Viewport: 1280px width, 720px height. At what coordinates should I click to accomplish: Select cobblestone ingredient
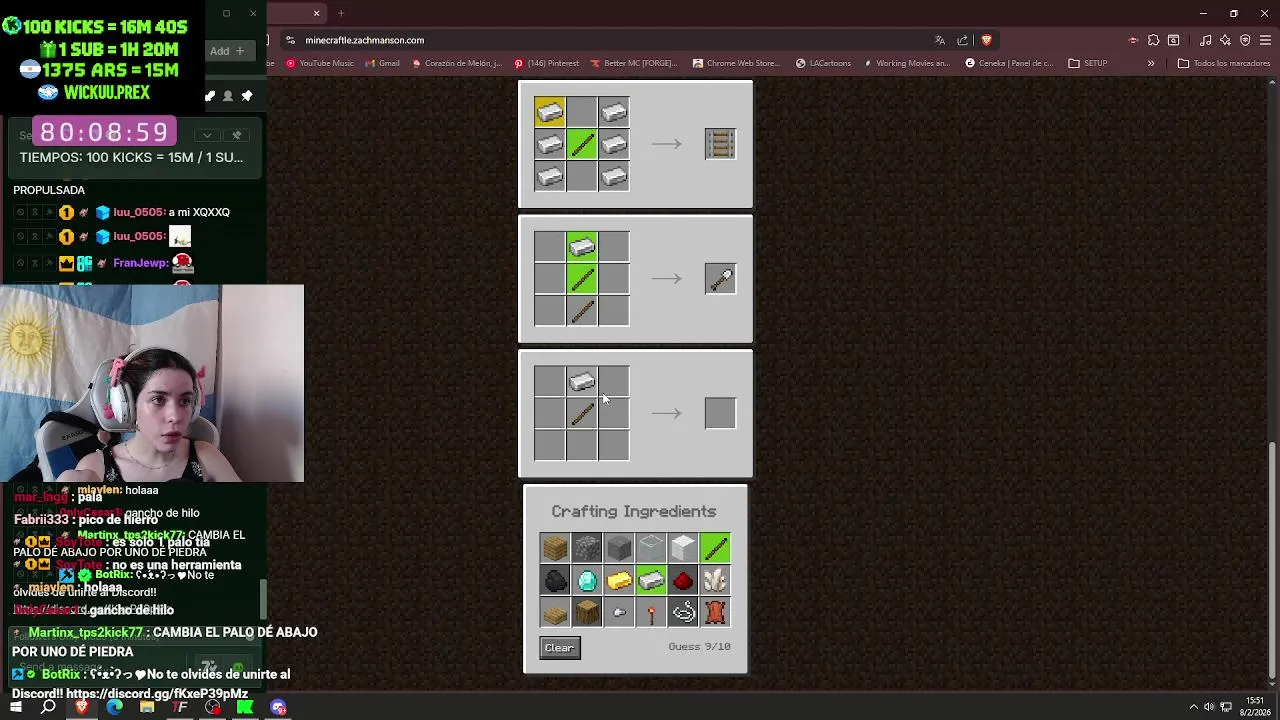(587, 548)
